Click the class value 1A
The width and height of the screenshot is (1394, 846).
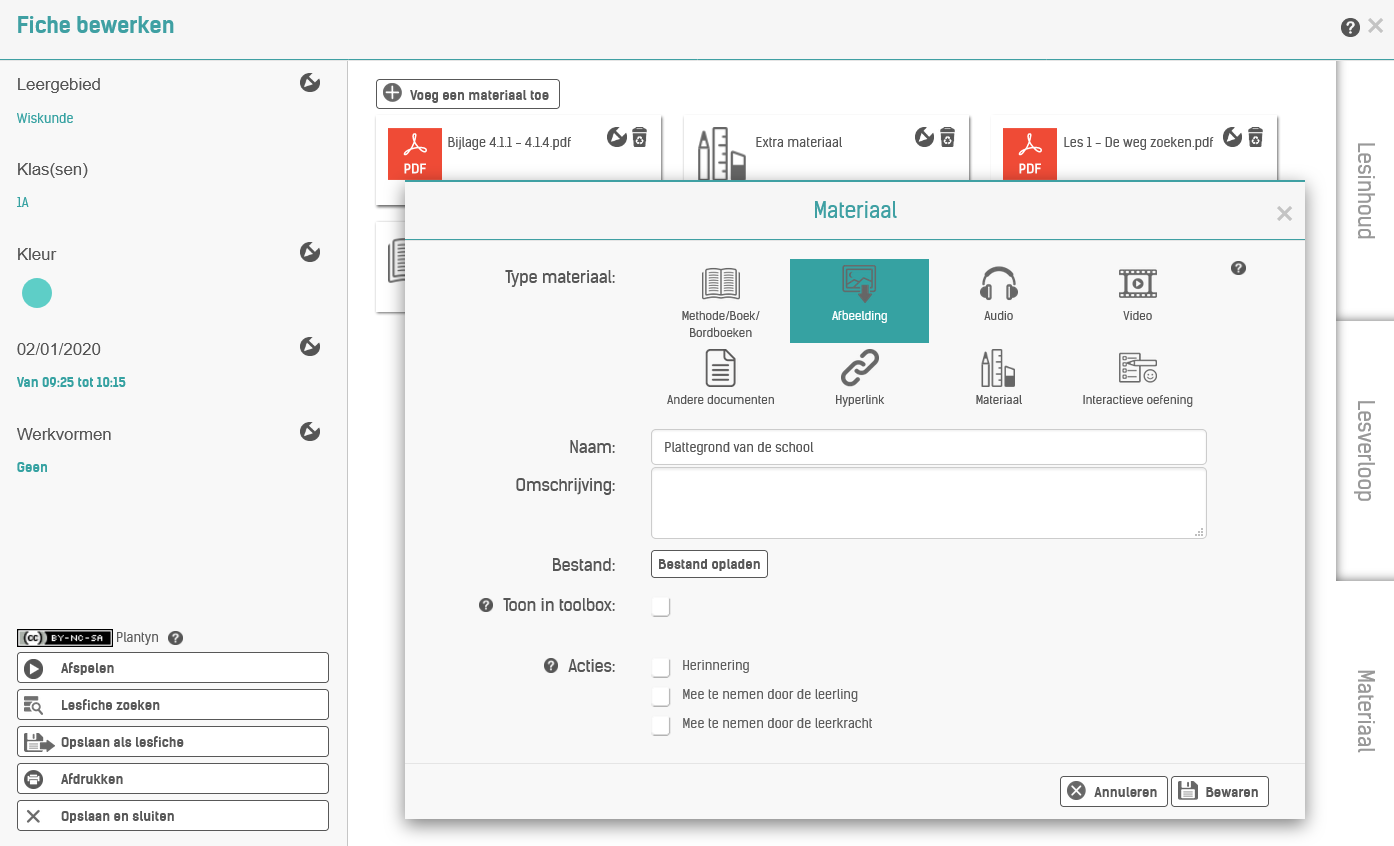pos(23,202)
